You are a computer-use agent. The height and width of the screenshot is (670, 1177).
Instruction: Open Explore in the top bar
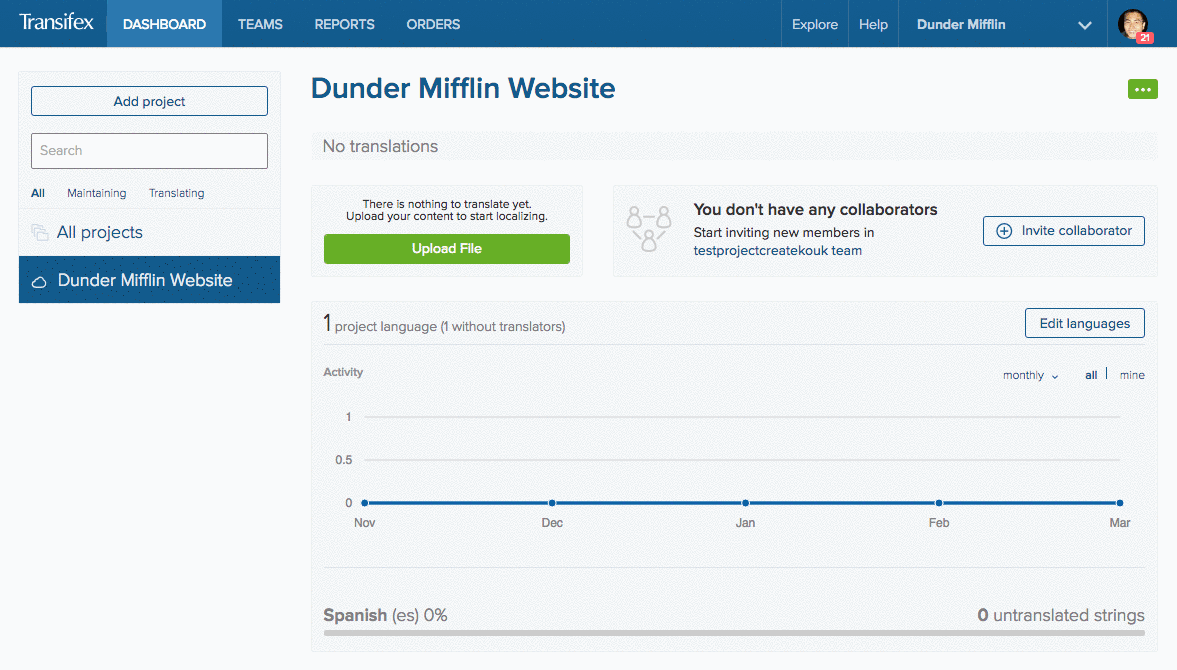814,24
